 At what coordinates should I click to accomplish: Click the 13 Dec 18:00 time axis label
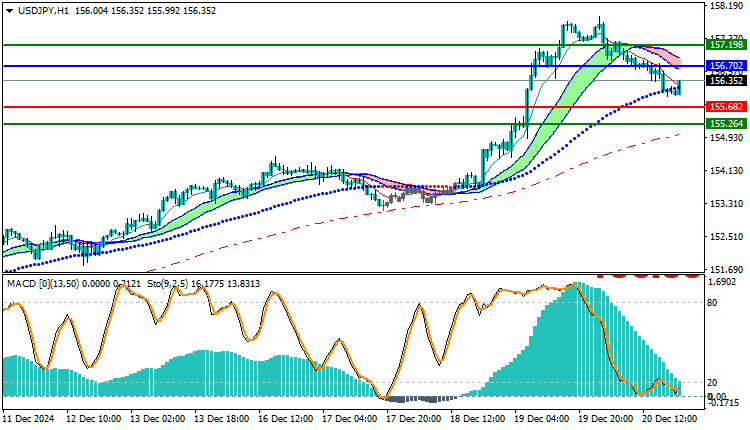pyautogui.click(x=222, y=419)
